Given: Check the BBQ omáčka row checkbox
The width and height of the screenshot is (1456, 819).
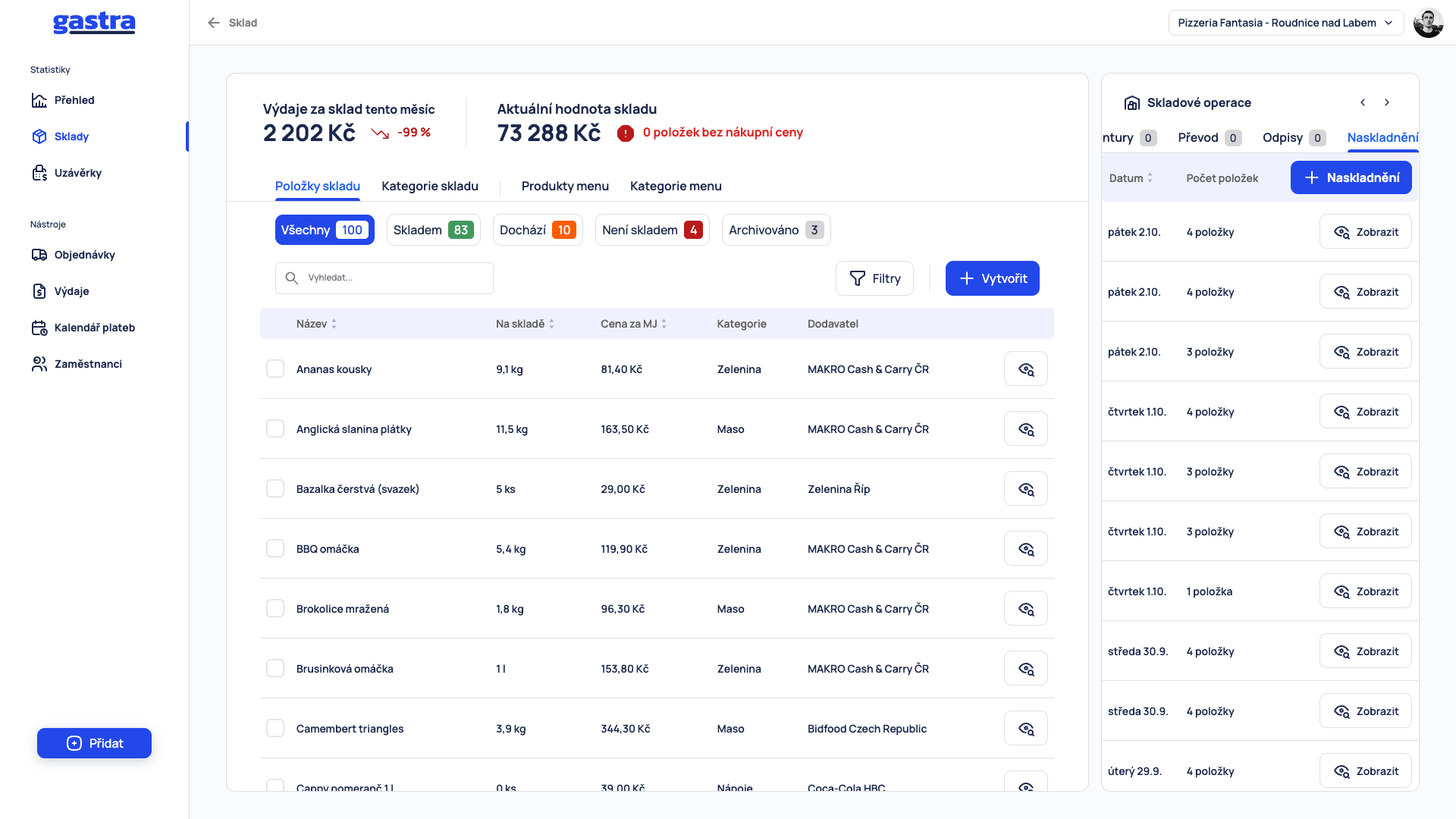Looking at the screenshot, I should pyautogui.click(x=275, y=548).
